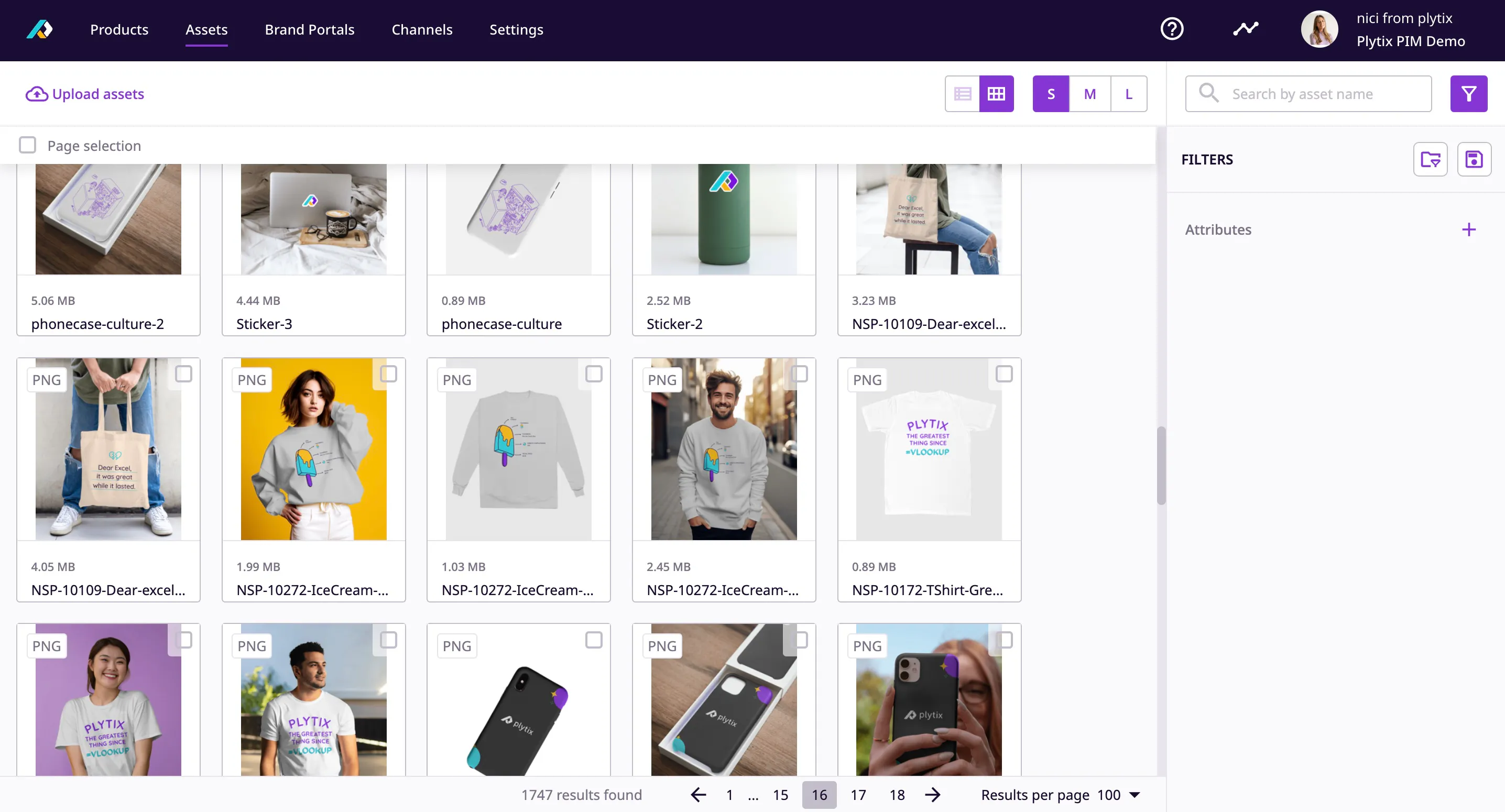Viewport: 1505px width, 812px height.
Task: Click the save filter disk icon
Action: (x=1474, y=159)
